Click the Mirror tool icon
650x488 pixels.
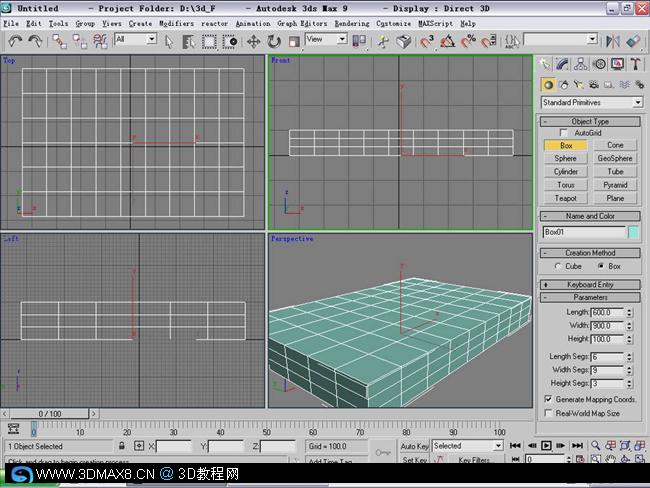[x=613, y=41]
